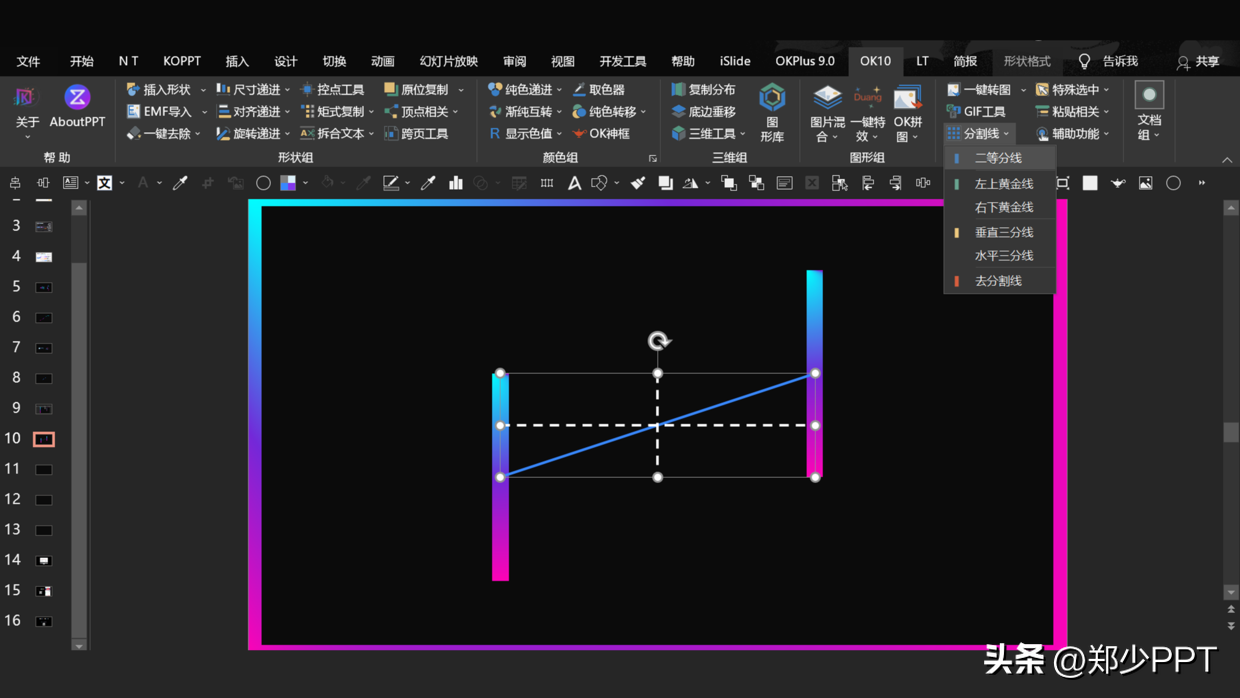Screen dimensions: 1240x698
Task: Expand the 尺寸递进 dropdown
Action: click(x=288, y=90)
